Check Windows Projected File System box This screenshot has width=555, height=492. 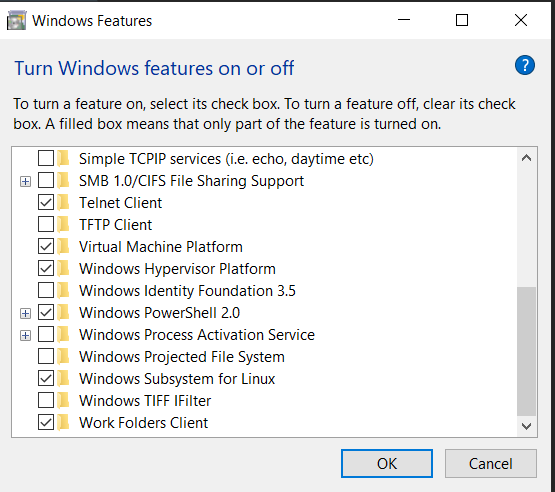point(46,356)
